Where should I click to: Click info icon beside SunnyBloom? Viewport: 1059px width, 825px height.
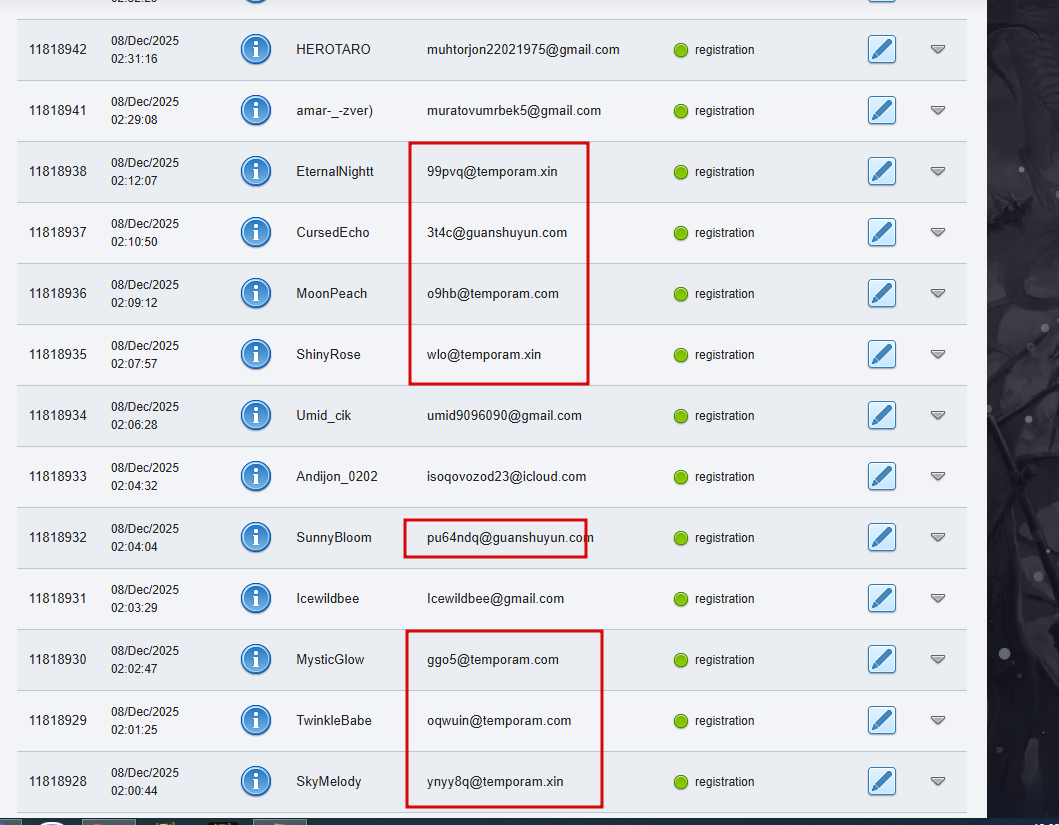tap(255, 537)
